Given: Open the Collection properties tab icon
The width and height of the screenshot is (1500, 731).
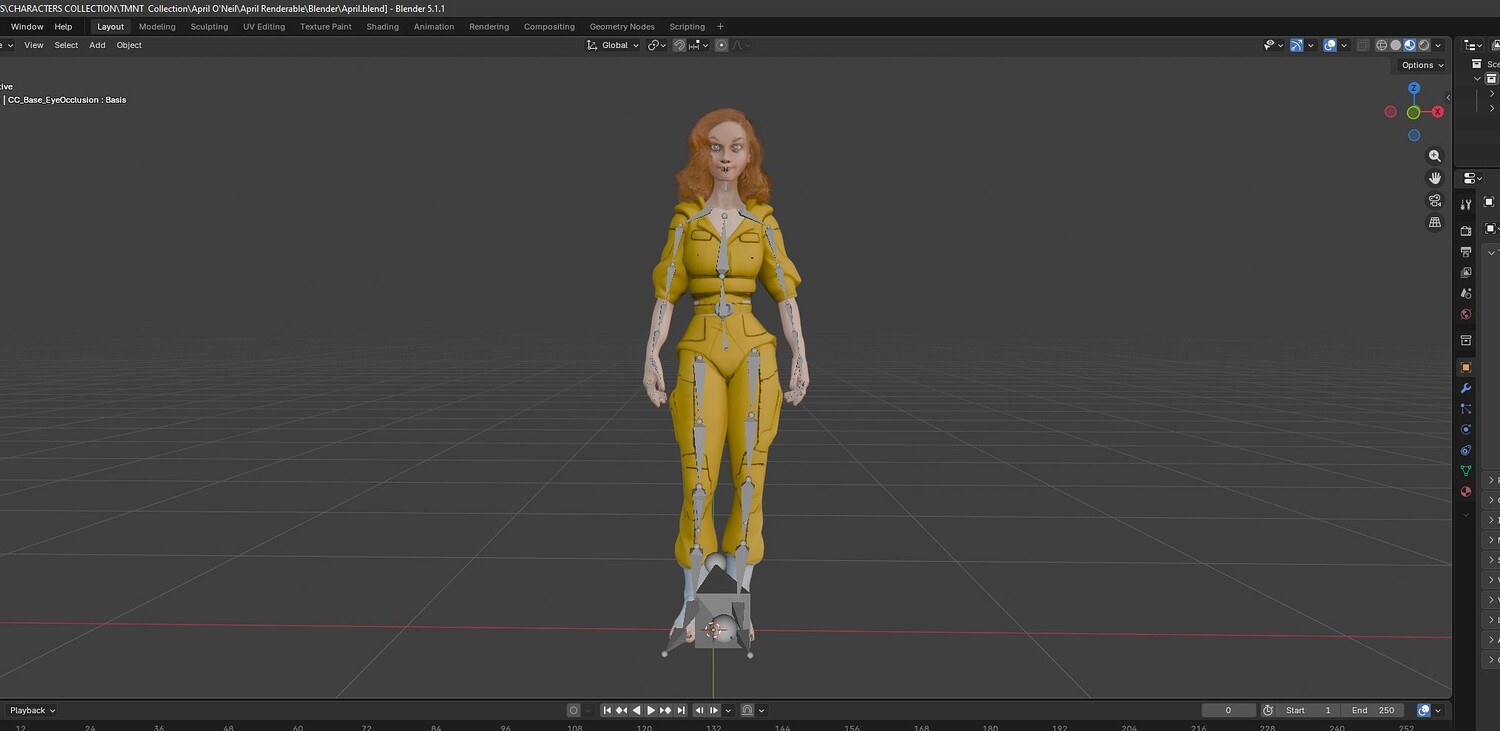Looking at the screenshot, I should tap(1466, 341).
